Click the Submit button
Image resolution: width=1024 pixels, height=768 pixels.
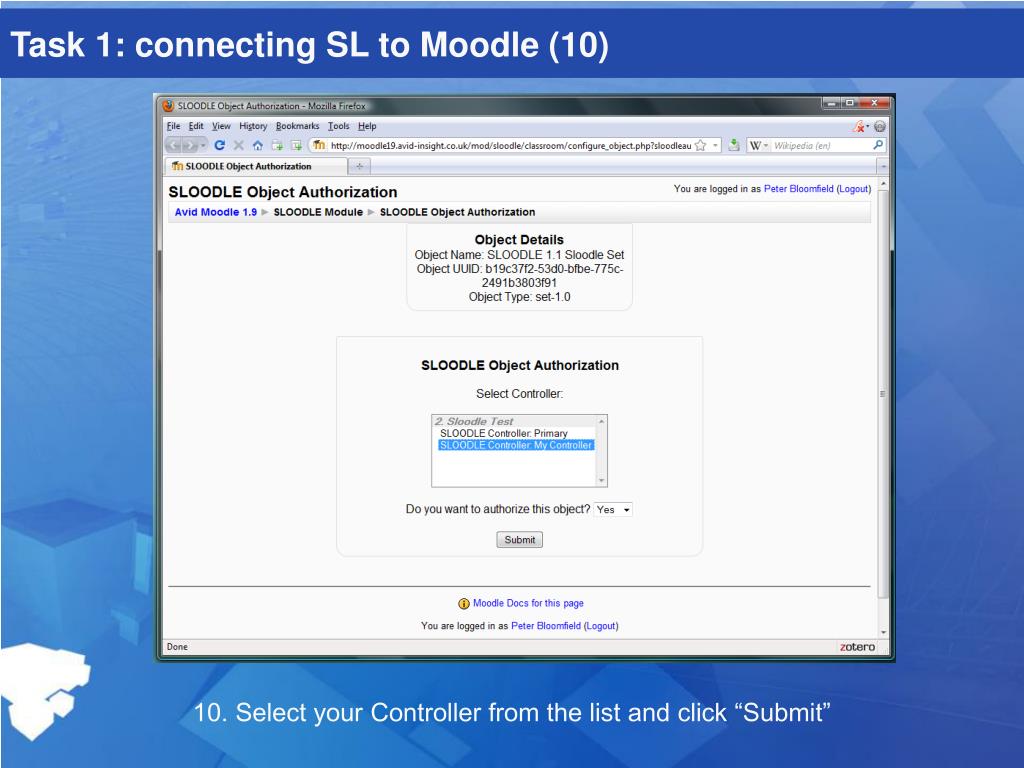click(519, 540)
